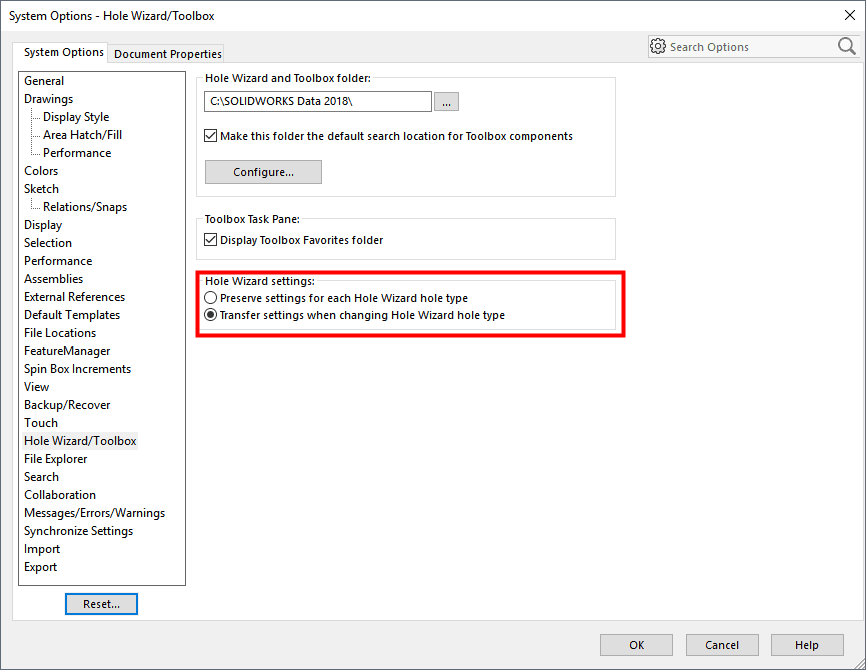Select top-level Performance category
The image size is (866, 670).
tap(58, 261)
